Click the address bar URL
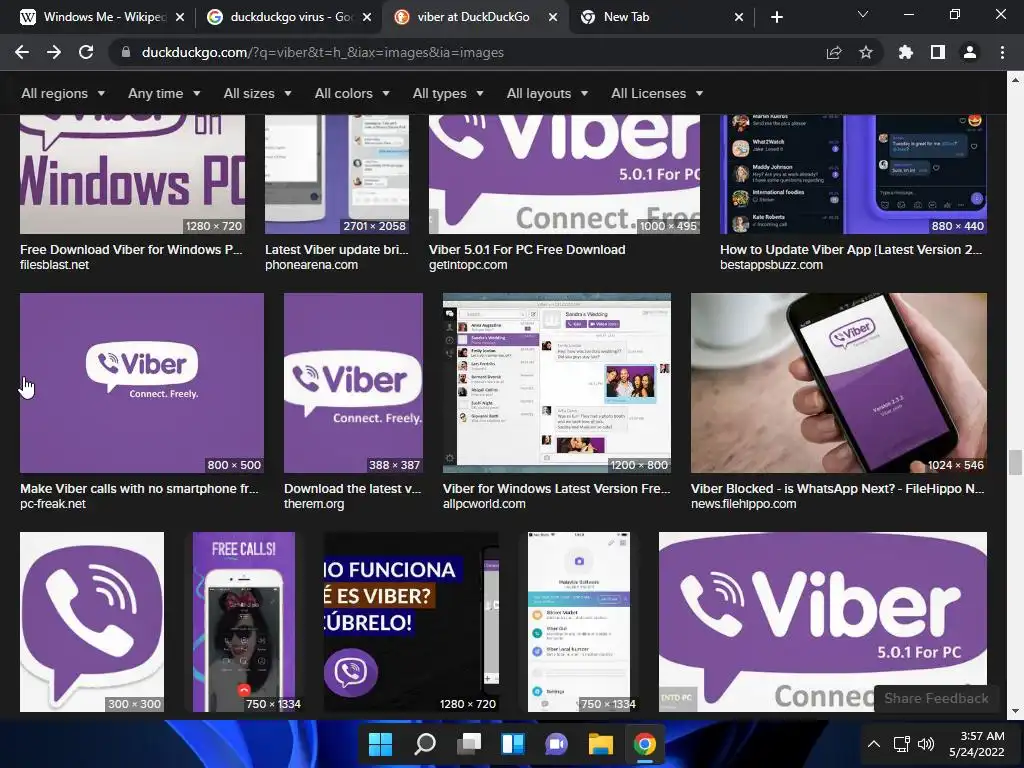1024x768 pixels. pyautogui.click(x=323, y=52)
